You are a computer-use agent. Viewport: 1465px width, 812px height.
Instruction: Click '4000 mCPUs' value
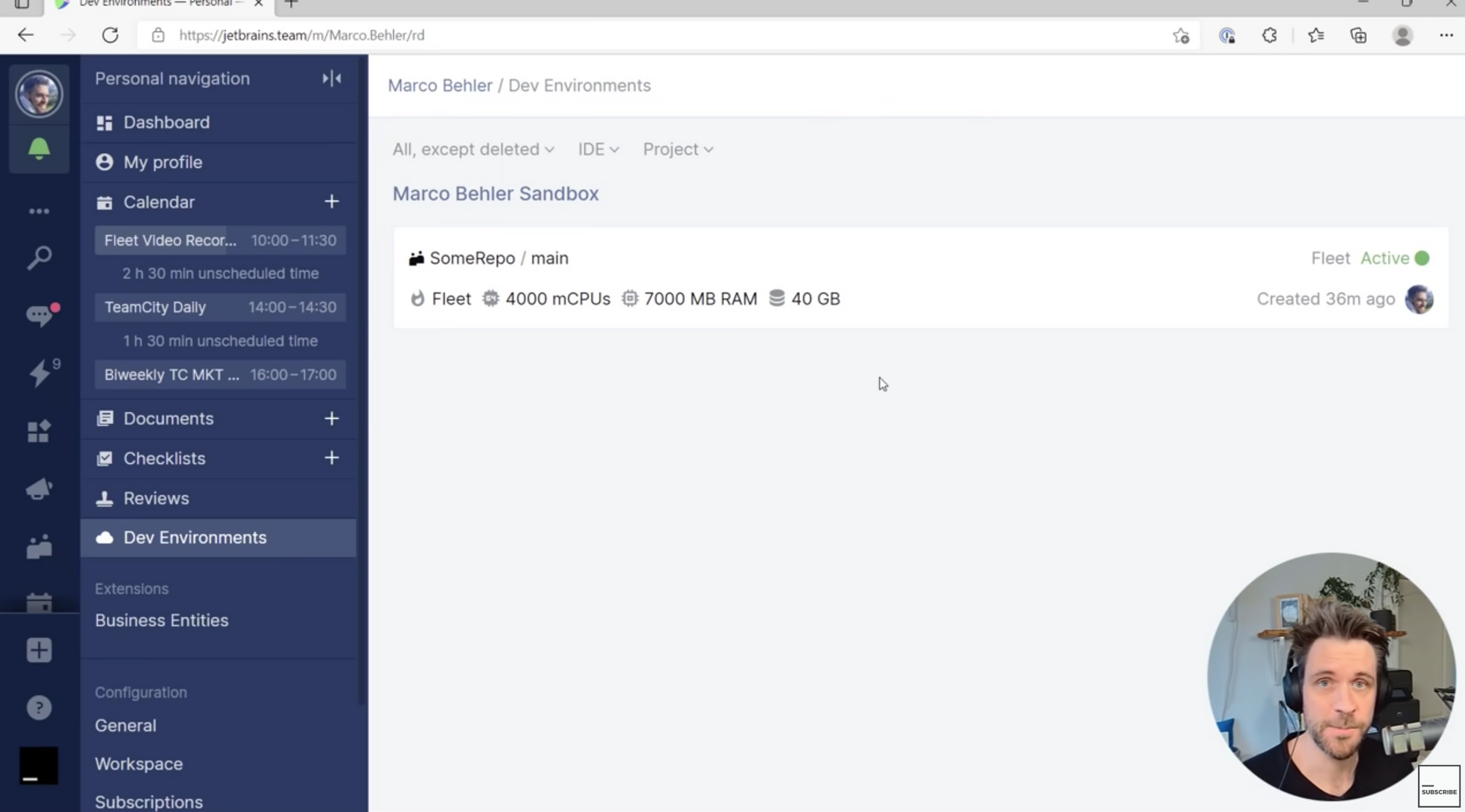[x=557, y=299]
